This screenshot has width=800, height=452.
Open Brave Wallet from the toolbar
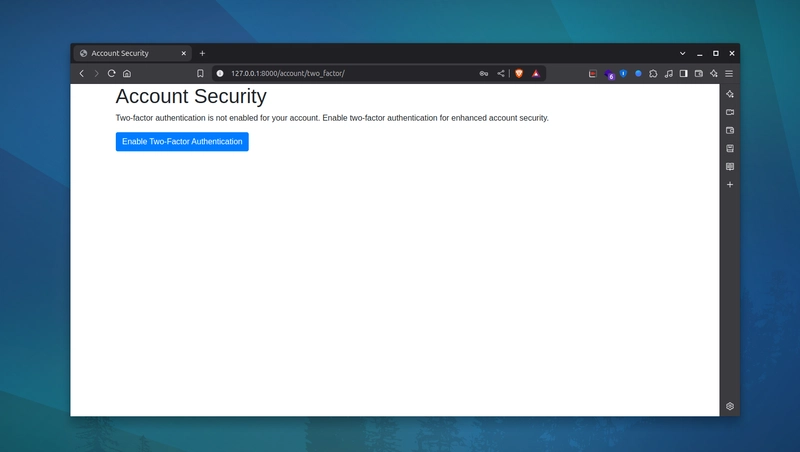698,73
